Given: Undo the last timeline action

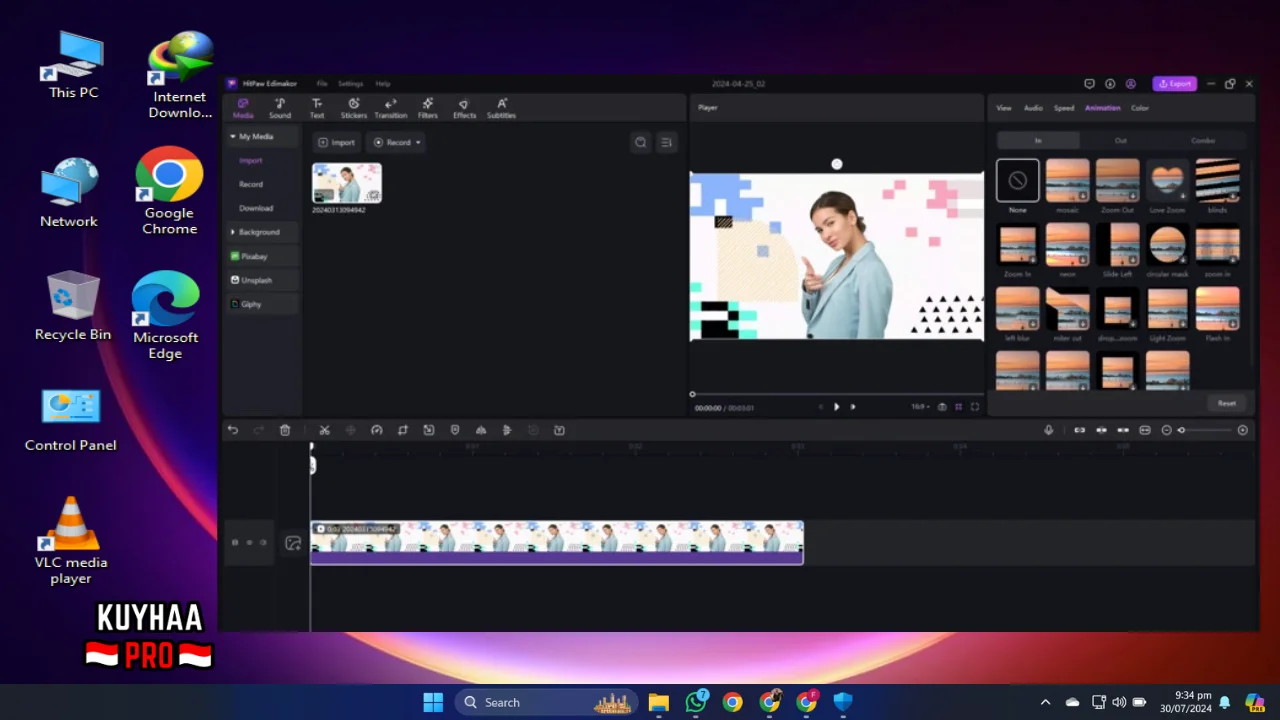Looking at the screenshot, I should click(233, 430).
